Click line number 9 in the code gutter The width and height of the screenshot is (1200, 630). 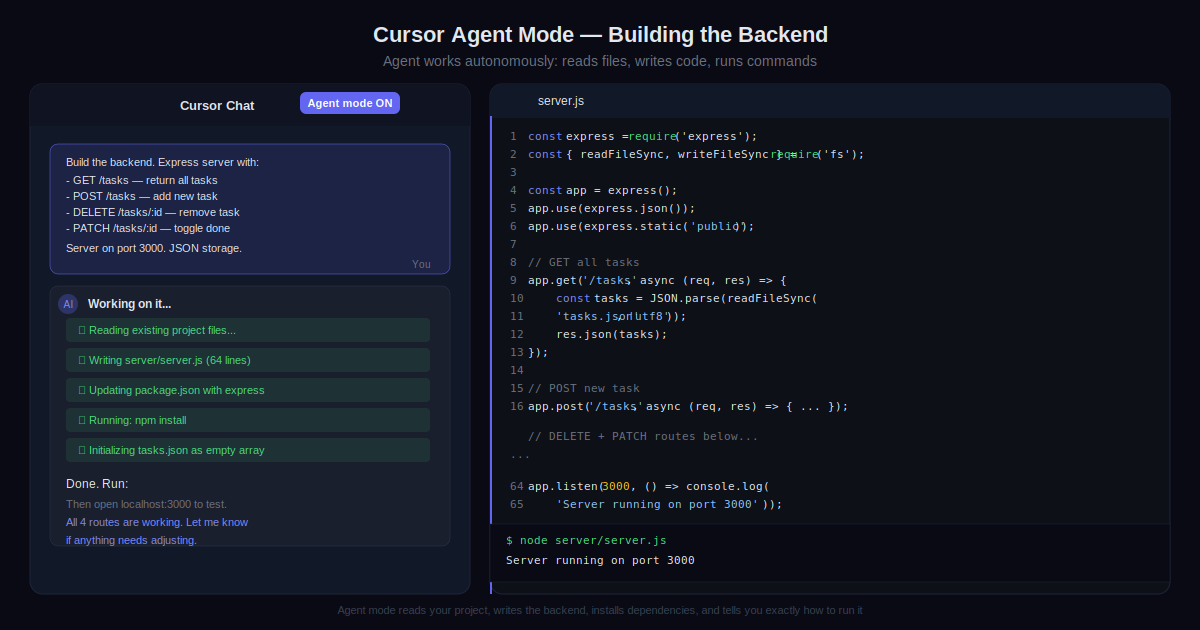coord(513,280)
